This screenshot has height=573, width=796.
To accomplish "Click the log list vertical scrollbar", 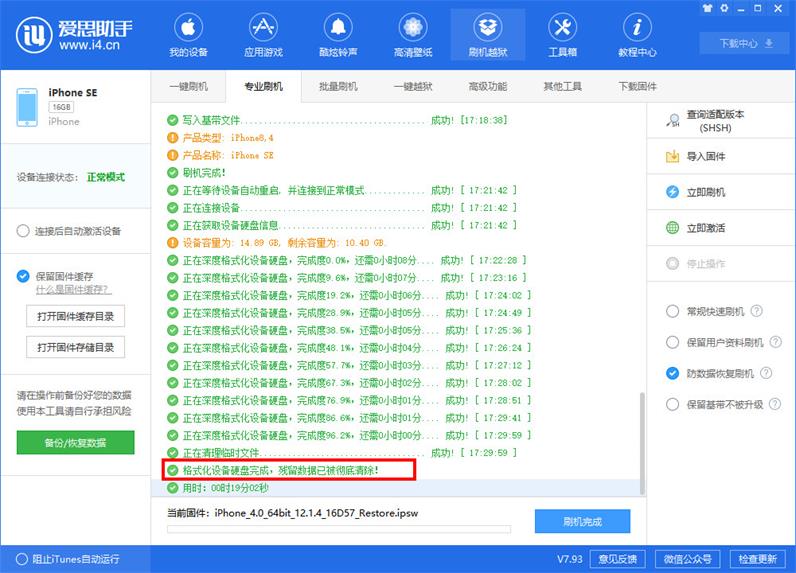I will (642, 443).
